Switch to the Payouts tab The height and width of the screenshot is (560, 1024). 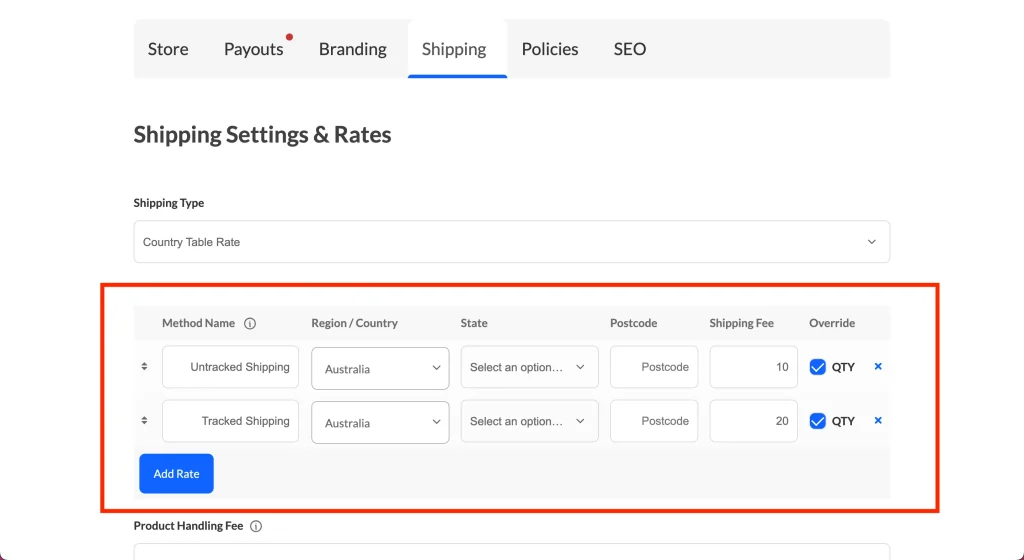[x=253, y=49]
